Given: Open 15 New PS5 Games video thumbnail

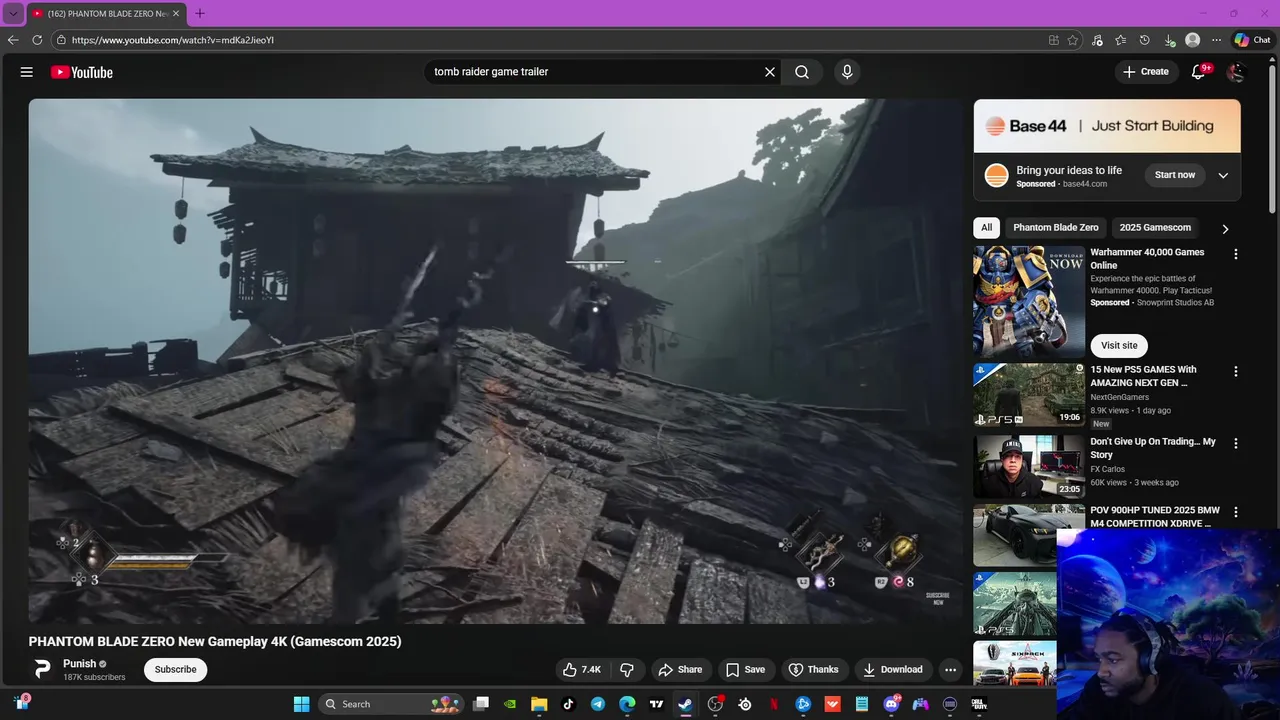Looking at the screenshot, I should pos(1029,395).
